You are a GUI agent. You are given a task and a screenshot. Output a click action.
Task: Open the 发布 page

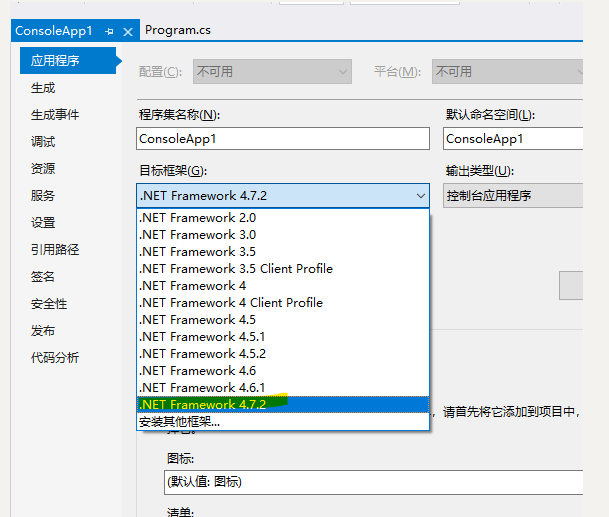point(43,331)
